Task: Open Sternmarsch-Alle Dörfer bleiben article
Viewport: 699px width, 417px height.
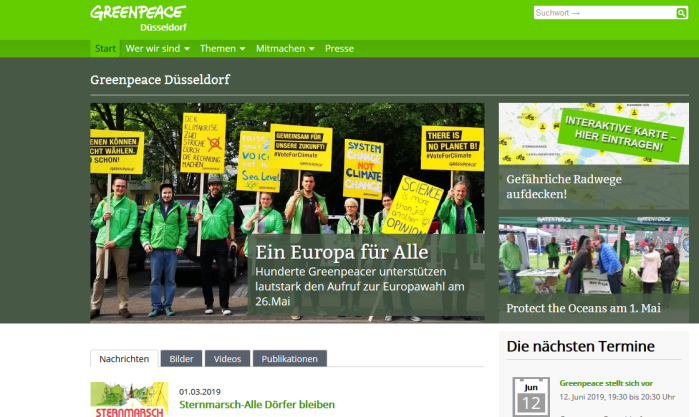Action: (257, 405)
